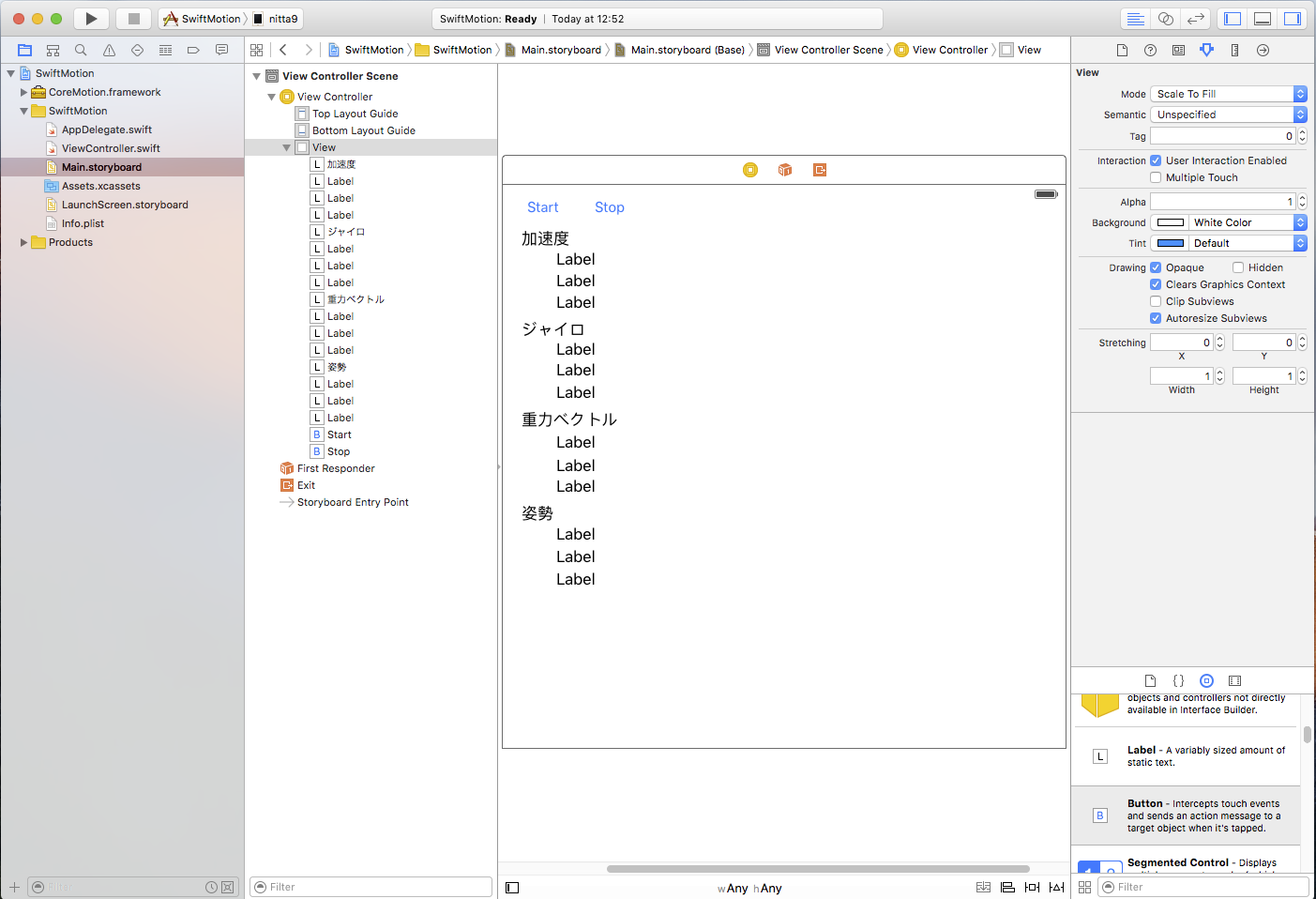Open the Find navigator
This screenshot has height=899, width=1316.
81,50
